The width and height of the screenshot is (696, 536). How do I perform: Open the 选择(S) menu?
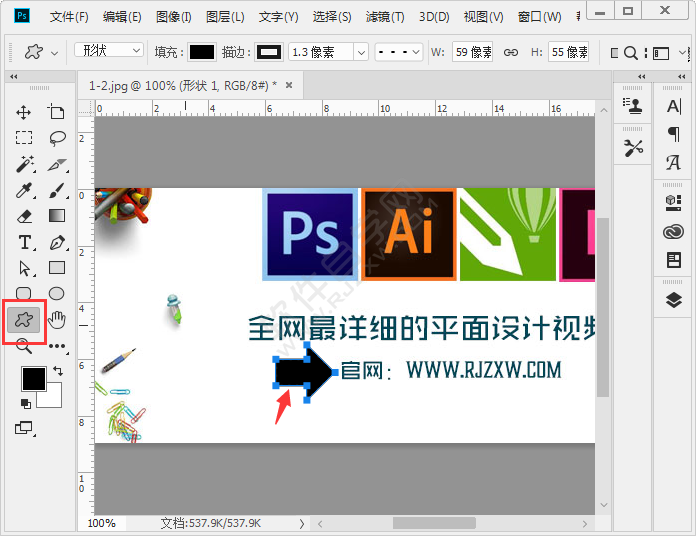332,16
